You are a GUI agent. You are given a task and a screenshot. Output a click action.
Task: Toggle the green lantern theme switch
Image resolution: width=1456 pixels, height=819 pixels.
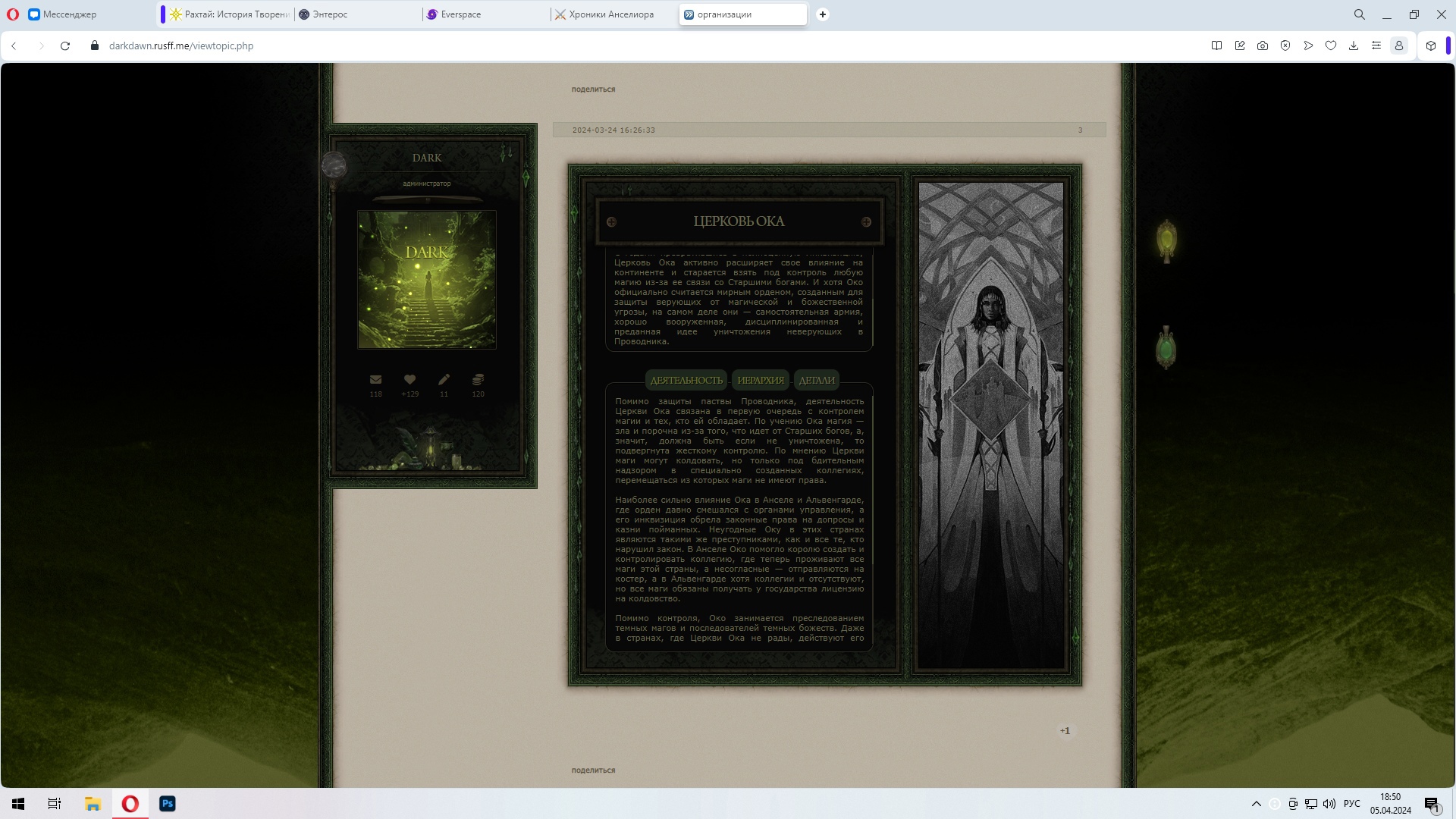coord(1166,348)
